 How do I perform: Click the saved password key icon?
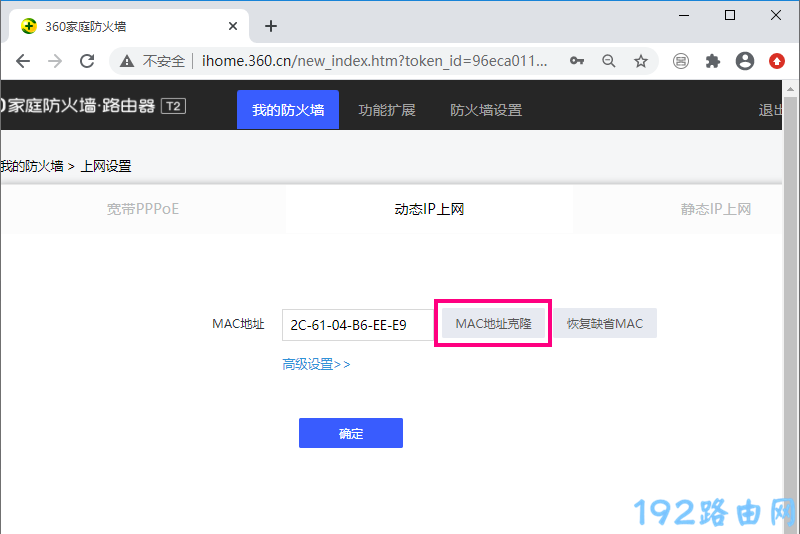pos(577,61)
